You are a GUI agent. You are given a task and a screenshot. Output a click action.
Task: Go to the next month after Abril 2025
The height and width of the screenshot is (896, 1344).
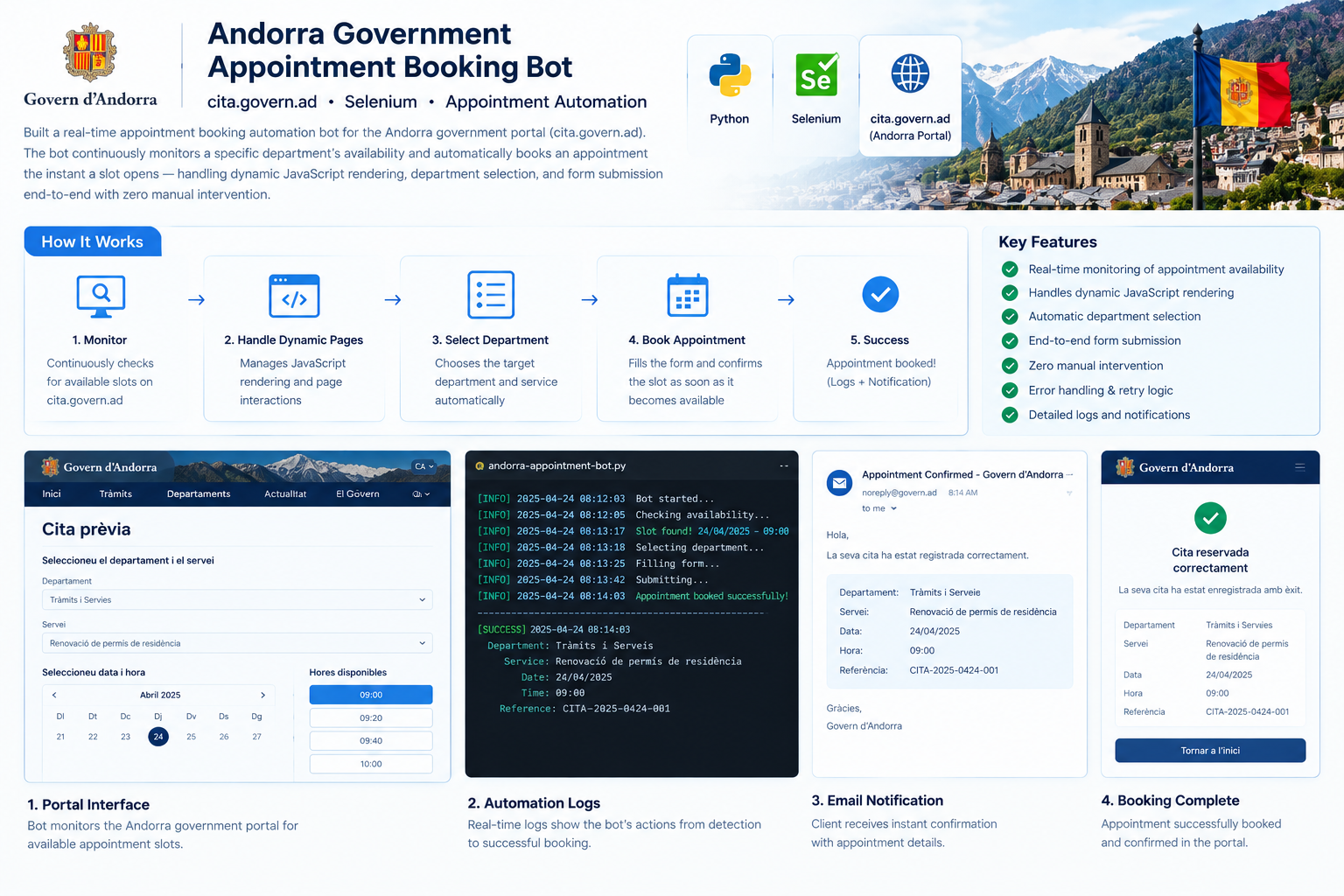[262, 695]
